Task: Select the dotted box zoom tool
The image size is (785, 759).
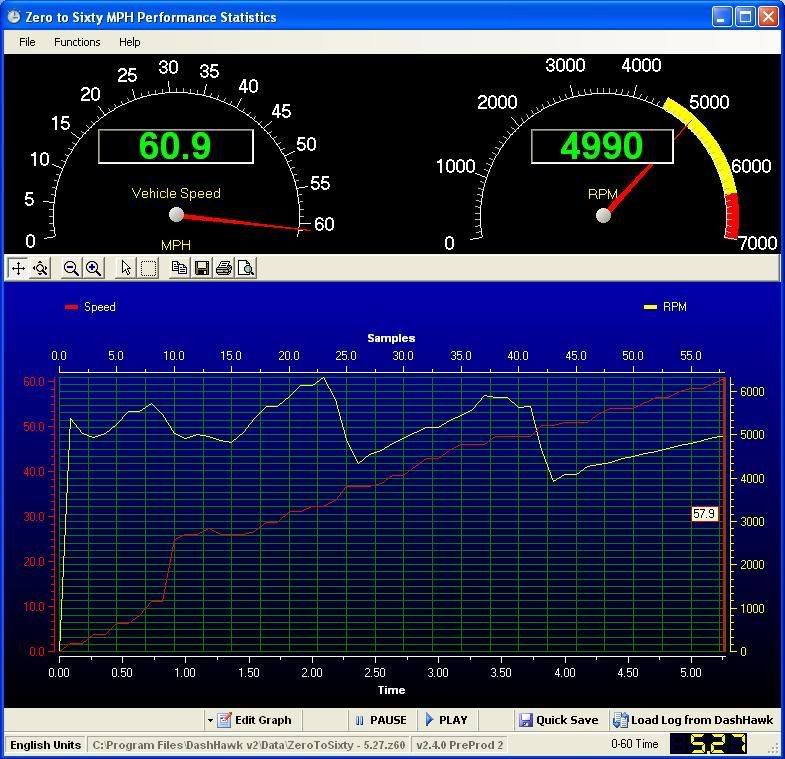Action: tap(149, 268)
